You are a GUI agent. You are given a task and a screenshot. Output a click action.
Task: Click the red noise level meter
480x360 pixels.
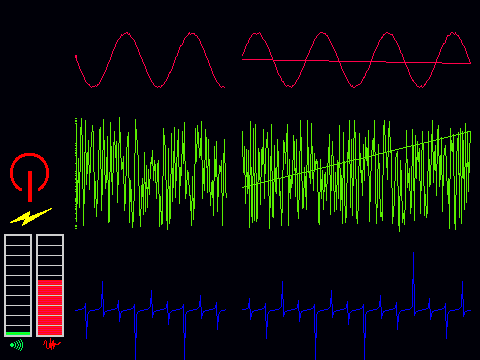tap(50, 285)
